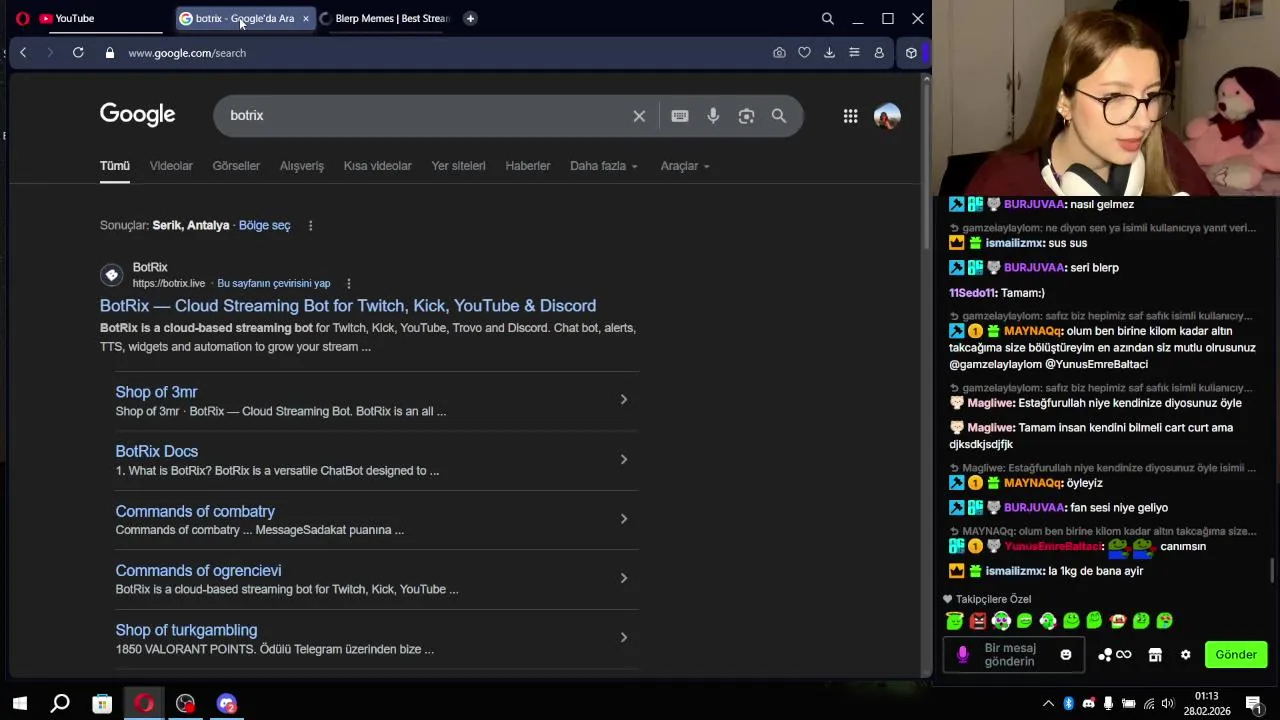Open BotRix Cloud Streaming Bot result
1280x720 pixels.
coord(348,306)
